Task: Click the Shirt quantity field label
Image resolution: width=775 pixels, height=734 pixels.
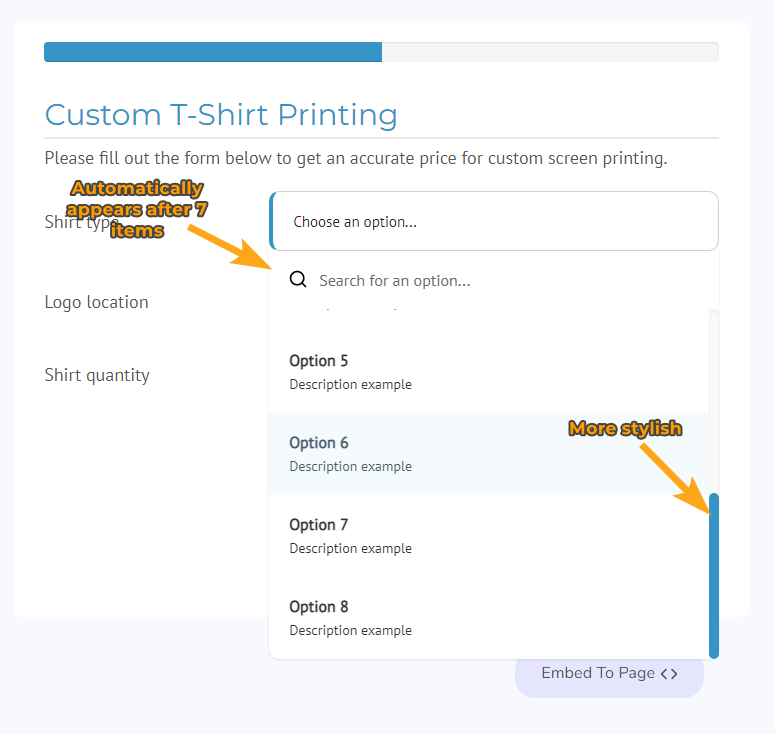Action: pyautogui.click(x=97, y=375)
